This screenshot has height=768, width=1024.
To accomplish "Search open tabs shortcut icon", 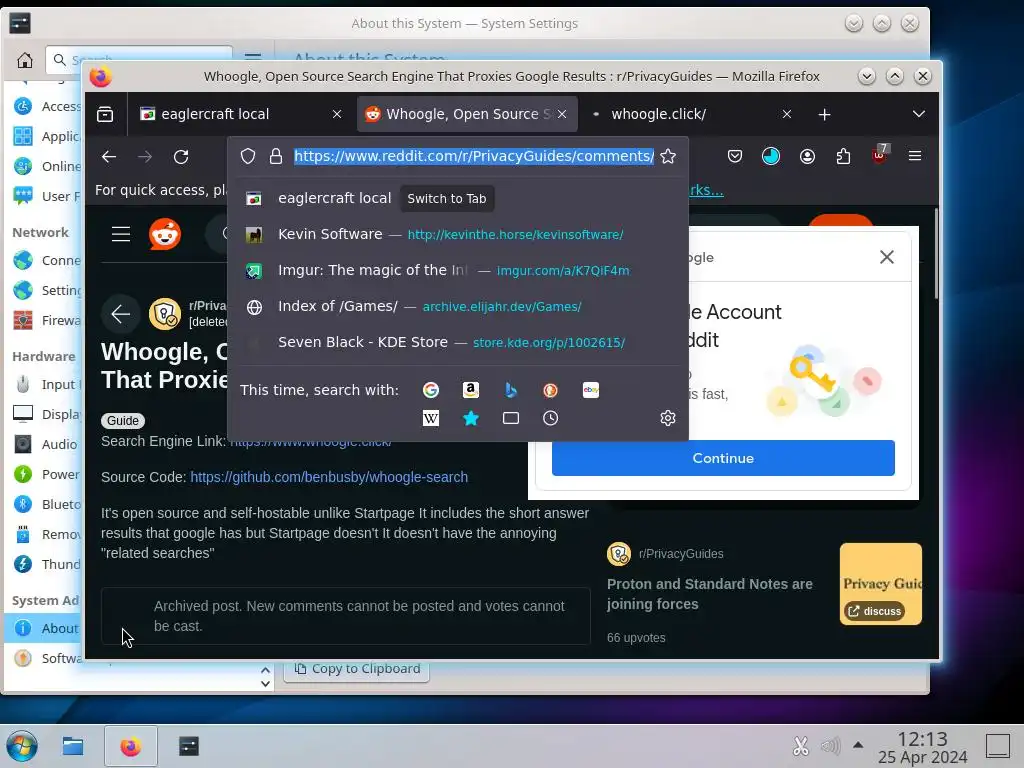I will (x=511, y=418).
